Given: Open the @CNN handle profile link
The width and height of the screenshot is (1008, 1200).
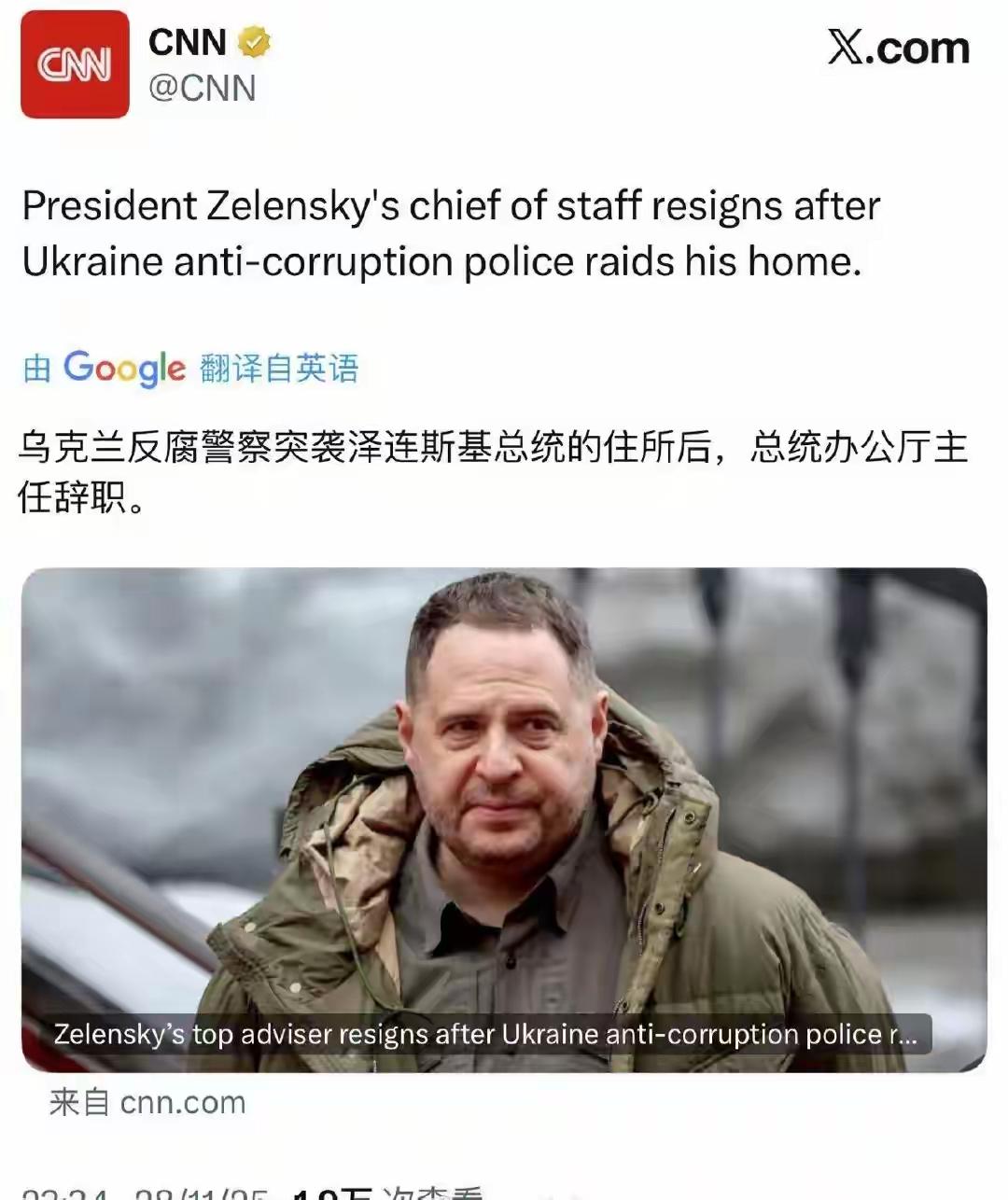Looking at the screenshot, I should click(x=203, y=88).
